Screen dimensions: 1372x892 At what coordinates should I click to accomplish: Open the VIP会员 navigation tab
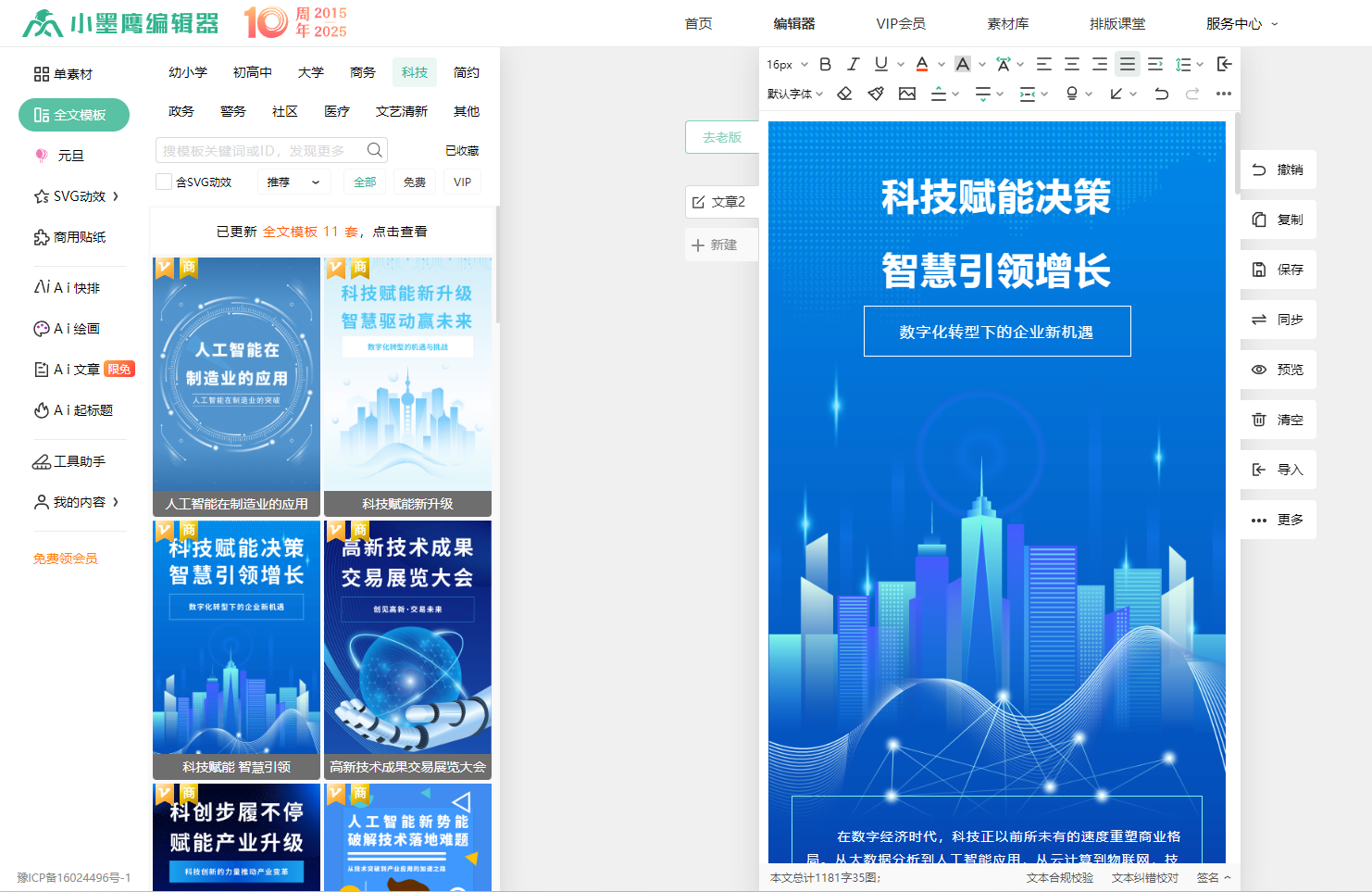point(900,23)
